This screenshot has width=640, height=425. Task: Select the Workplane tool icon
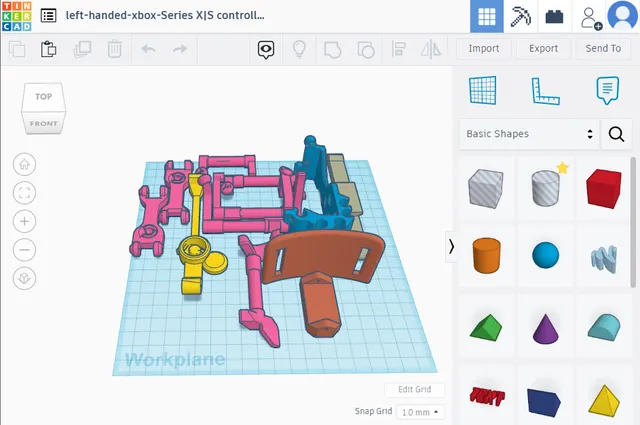coord(483,90)
